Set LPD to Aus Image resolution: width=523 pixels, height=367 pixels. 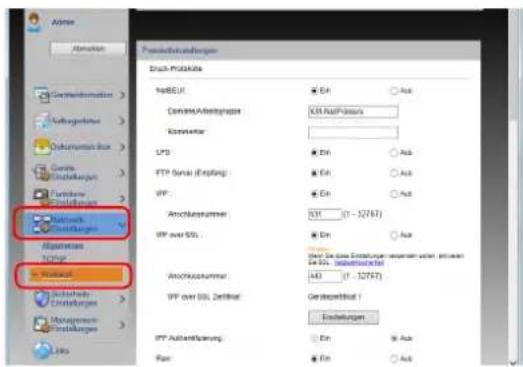click(394, 153)
